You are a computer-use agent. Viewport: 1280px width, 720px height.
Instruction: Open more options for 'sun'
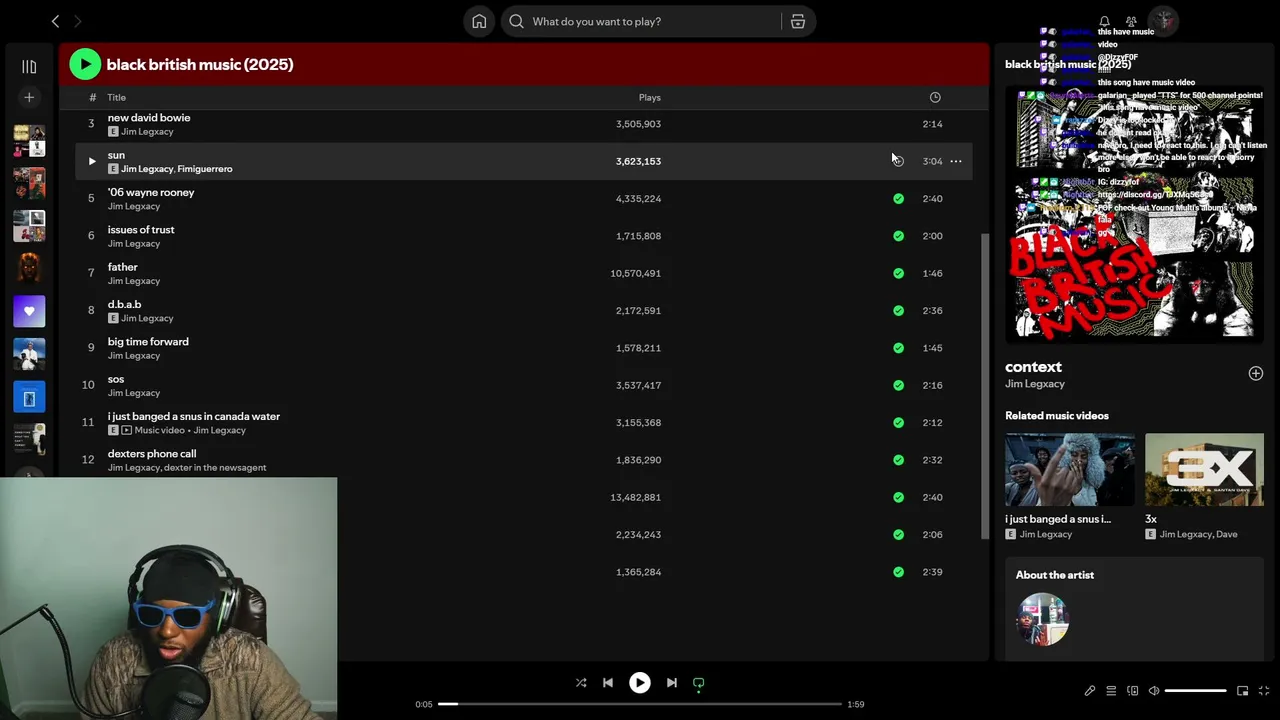[956, 161]
